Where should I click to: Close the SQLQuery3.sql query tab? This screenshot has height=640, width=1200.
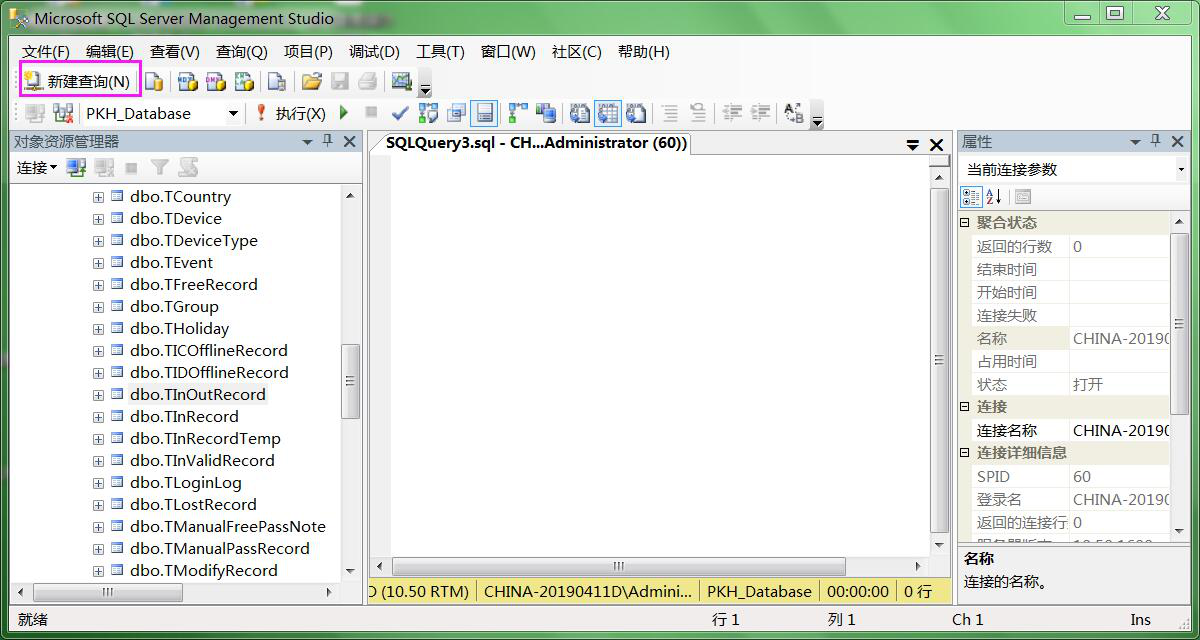937,145
